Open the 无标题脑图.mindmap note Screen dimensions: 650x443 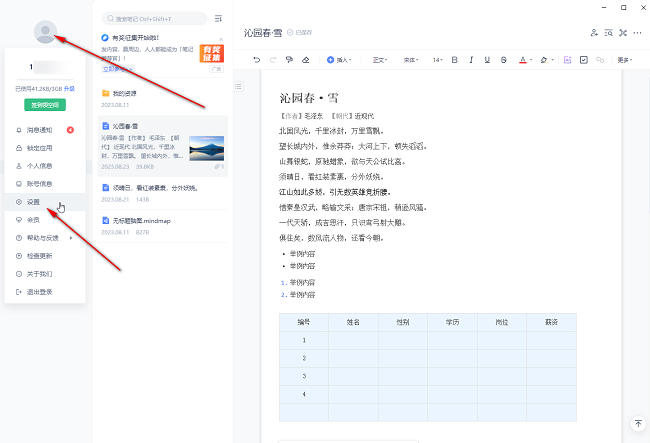[x=163, y=226]
